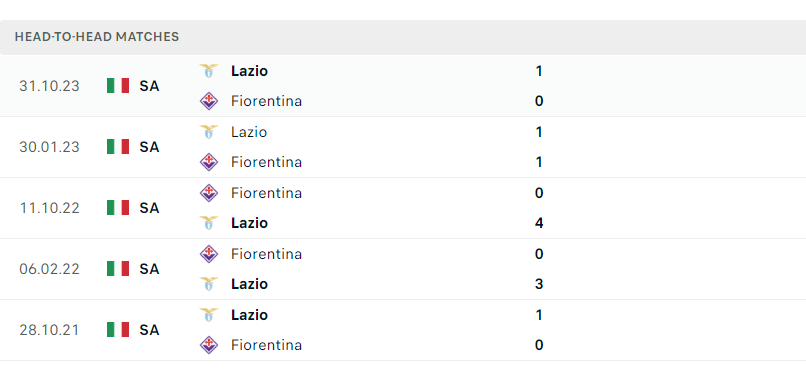The height and width of the screenshot is (371, 806).
Task: Click Italy flag beside the 30.01.23 match
Action: (118, 147)
